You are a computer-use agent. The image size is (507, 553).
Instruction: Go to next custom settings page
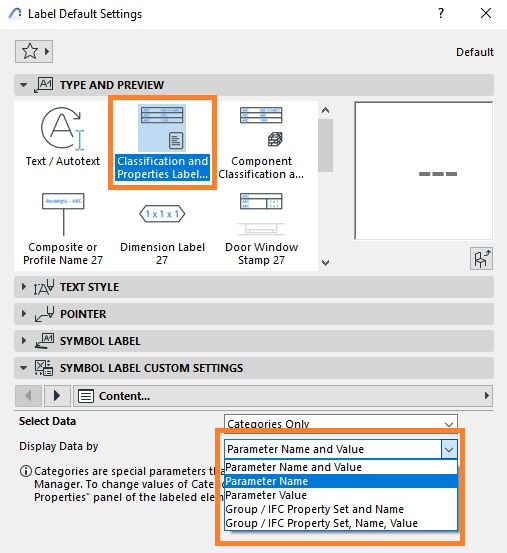tap(57, 396)
